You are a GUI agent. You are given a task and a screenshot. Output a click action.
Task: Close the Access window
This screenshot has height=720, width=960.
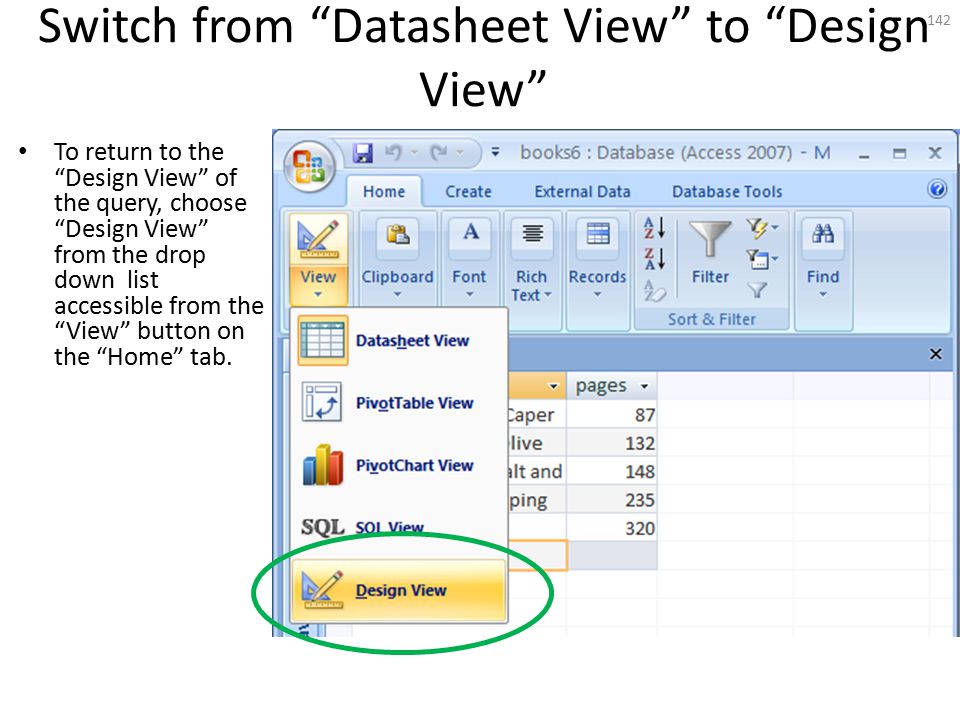point(935,152)
